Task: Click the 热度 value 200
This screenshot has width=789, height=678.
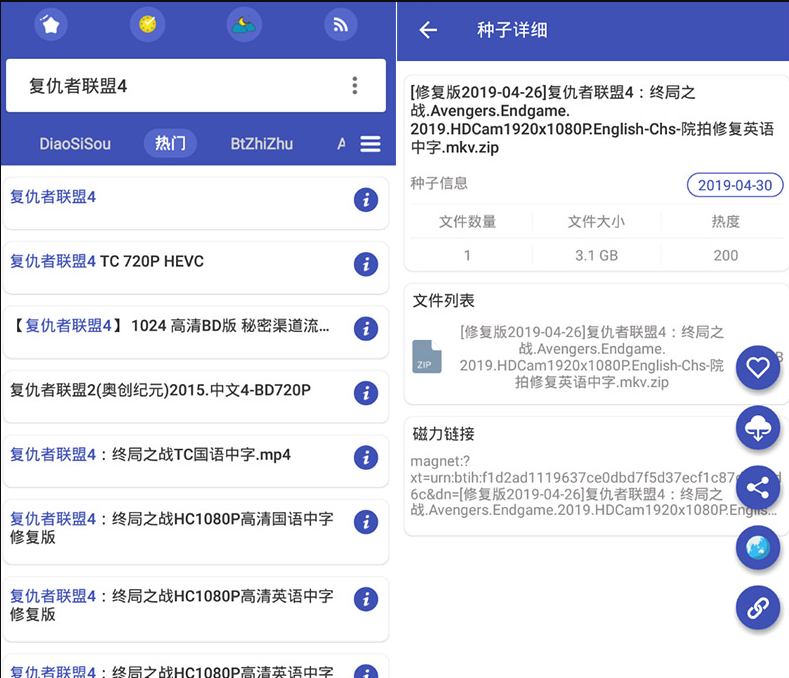Action: click(x=726, y=255)
